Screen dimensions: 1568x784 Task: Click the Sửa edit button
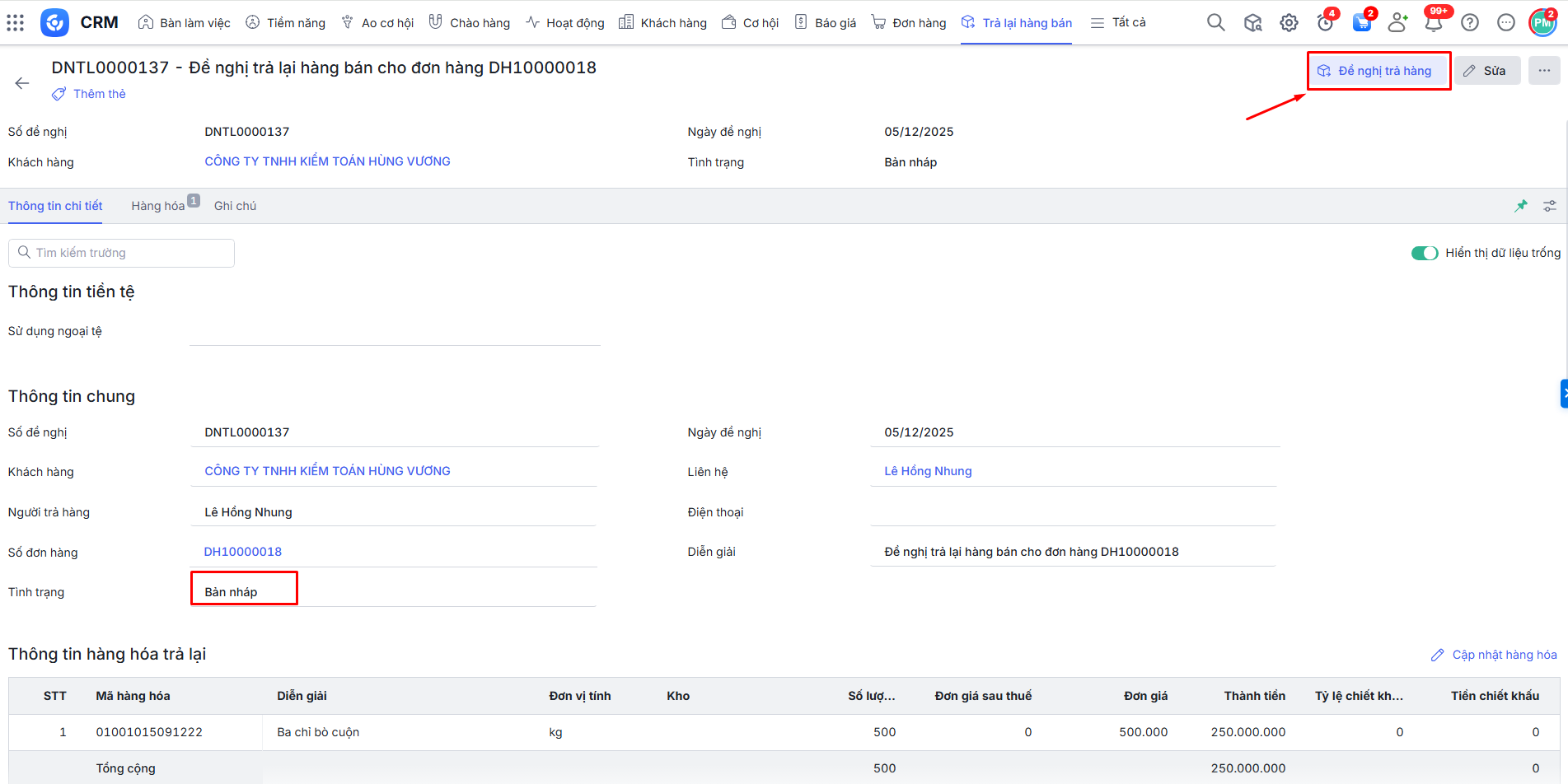(x=1486, y=71)
